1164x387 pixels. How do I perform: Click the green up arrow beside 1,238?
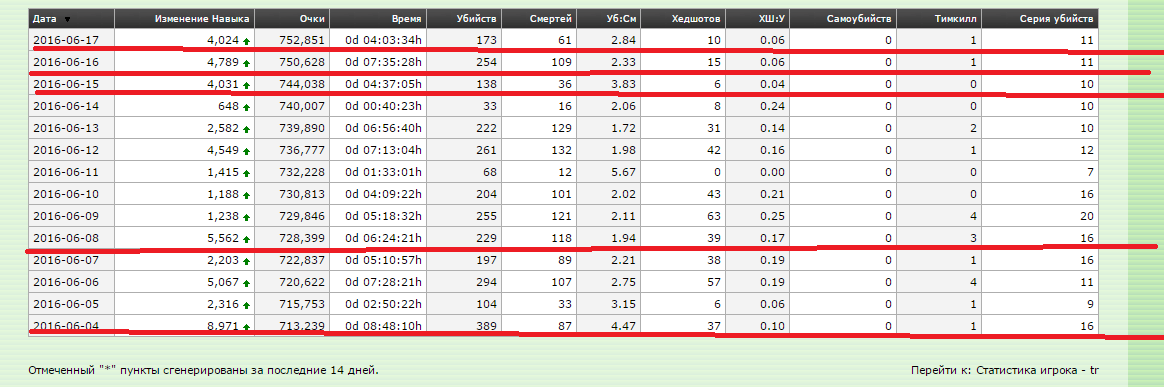[x=246, y=217]
